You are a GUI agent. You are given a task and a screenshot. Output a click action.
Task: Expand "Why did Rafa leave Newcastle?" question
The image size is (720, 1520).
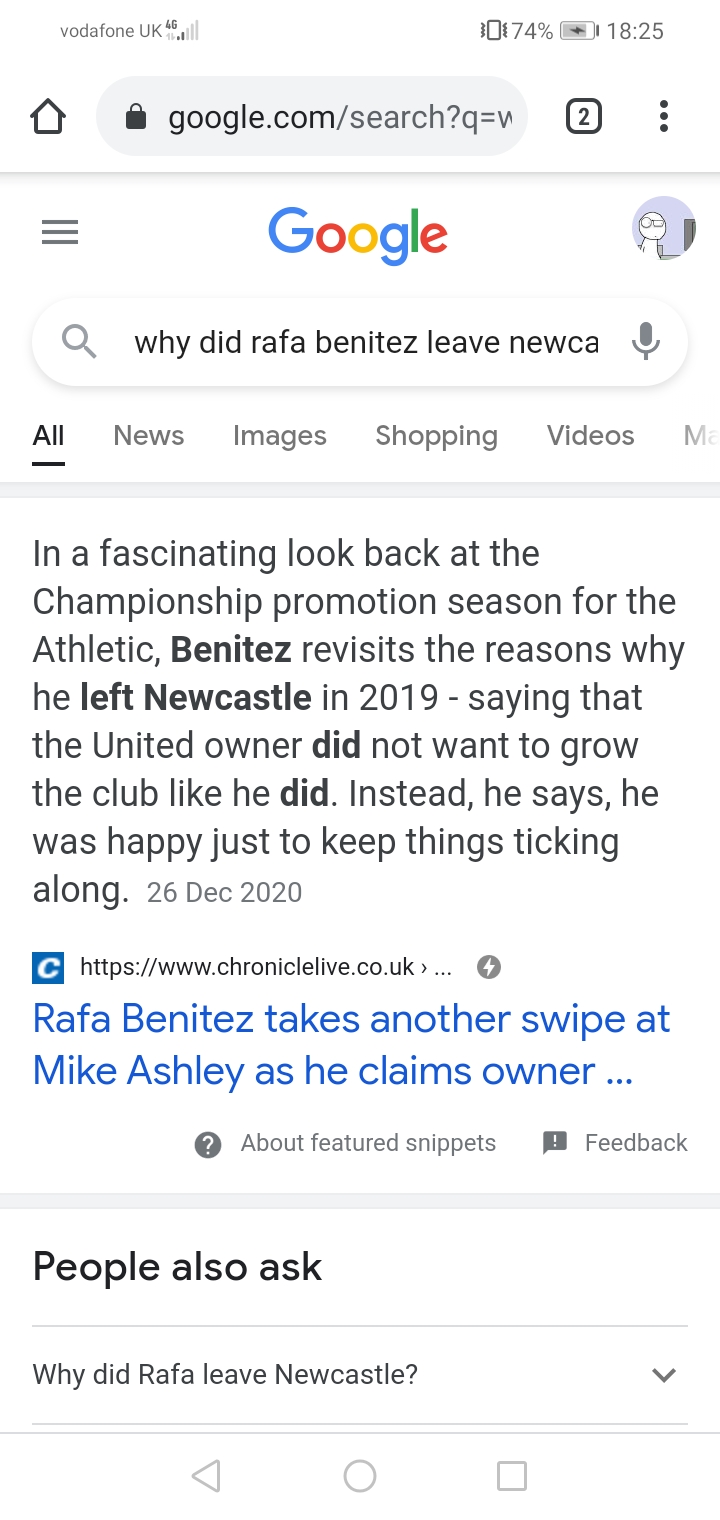(360, 1374)
